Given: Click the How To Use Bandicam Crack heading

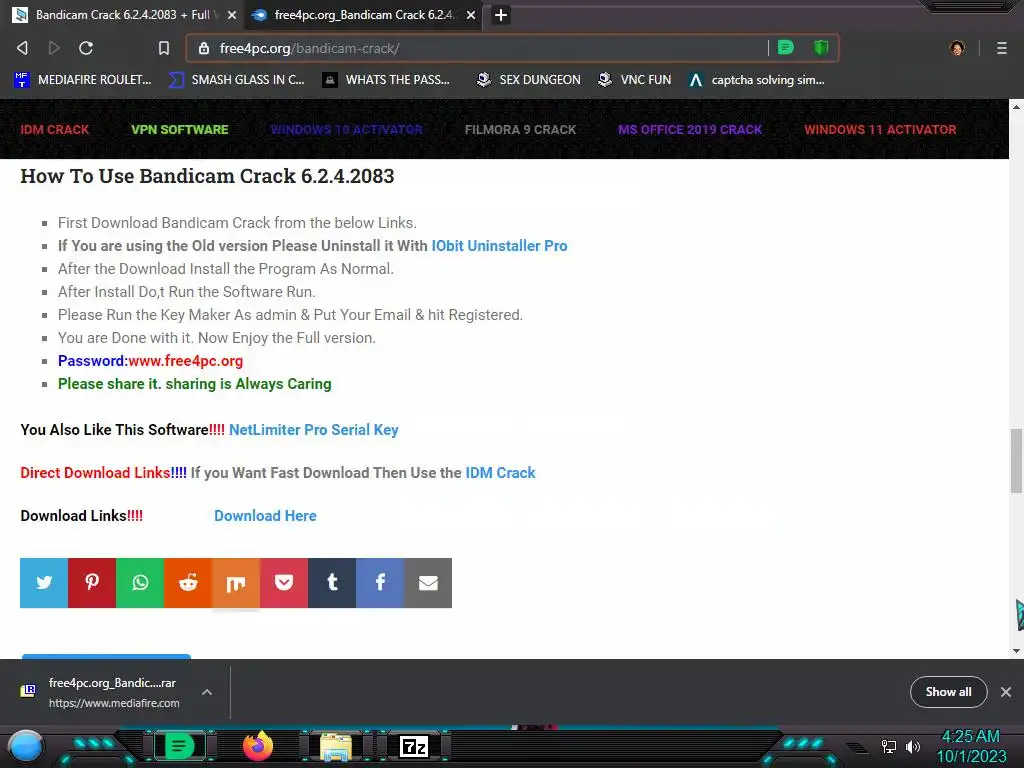Looking at the screenshot, I should (207, 176).
